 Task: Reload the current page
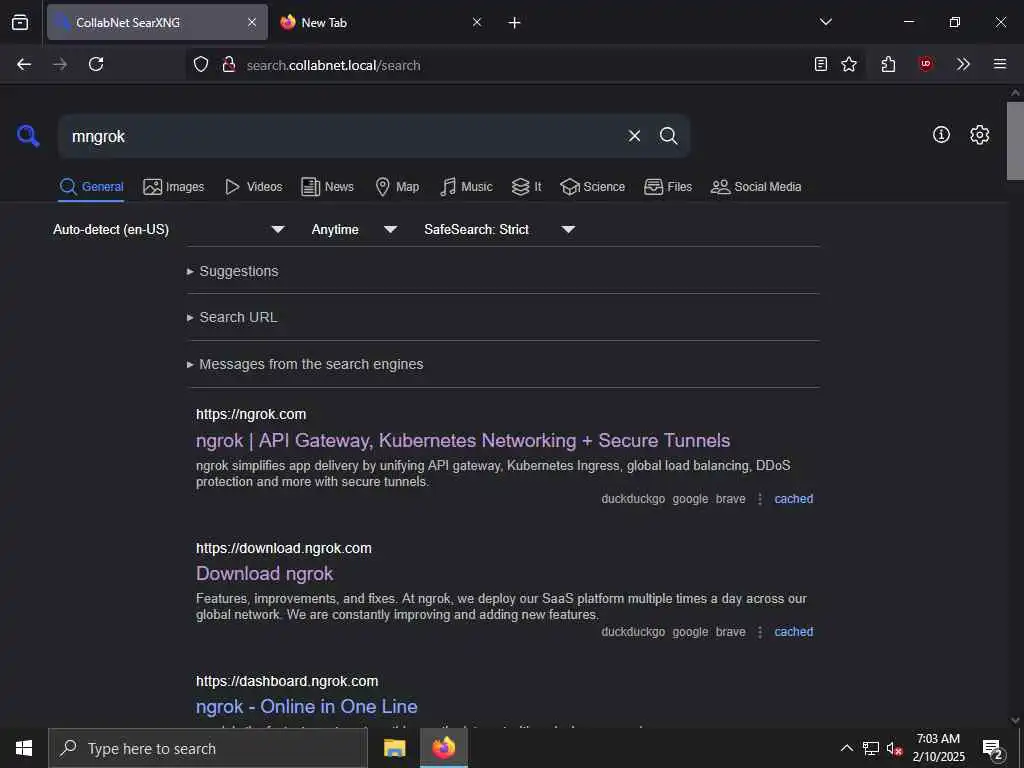pos(96,64)
